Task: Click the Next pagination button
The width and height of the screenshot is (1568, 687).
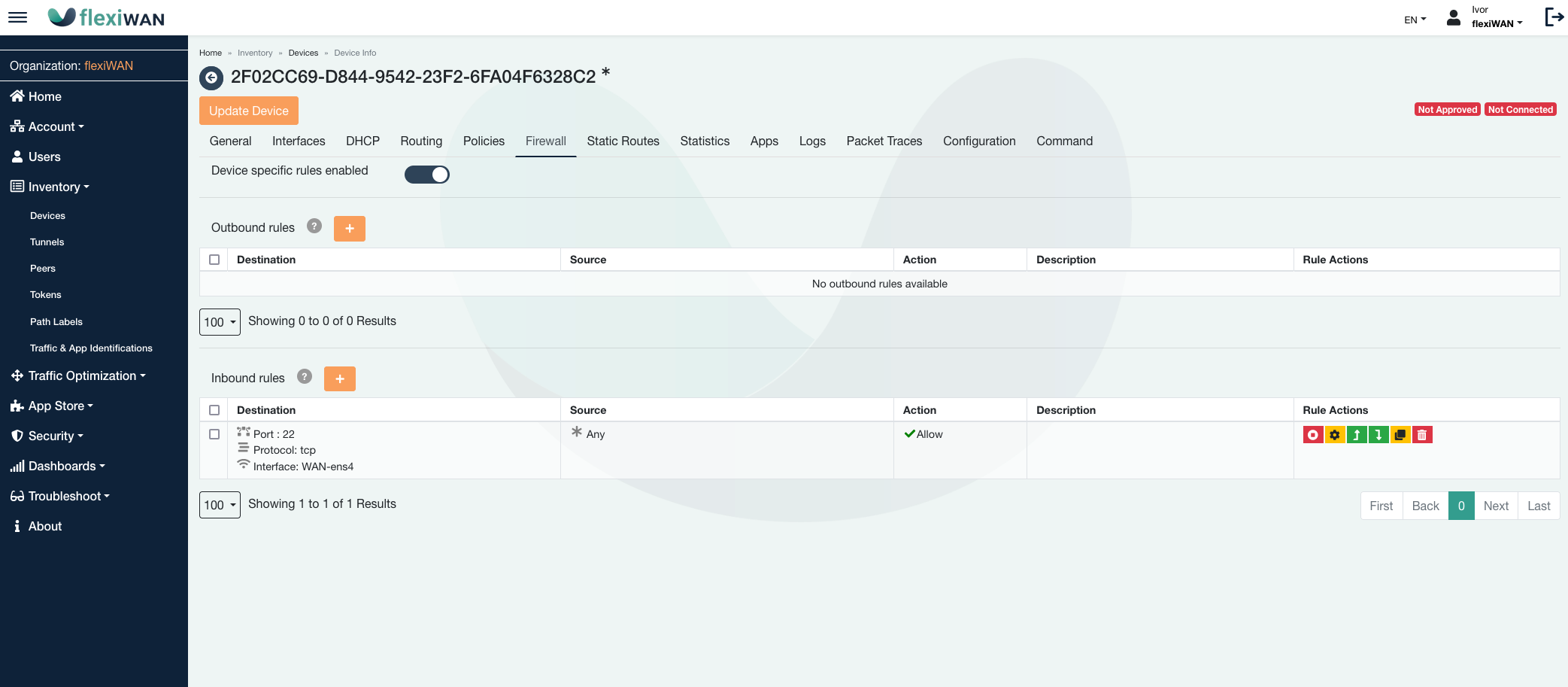Action: (1496, 506)
